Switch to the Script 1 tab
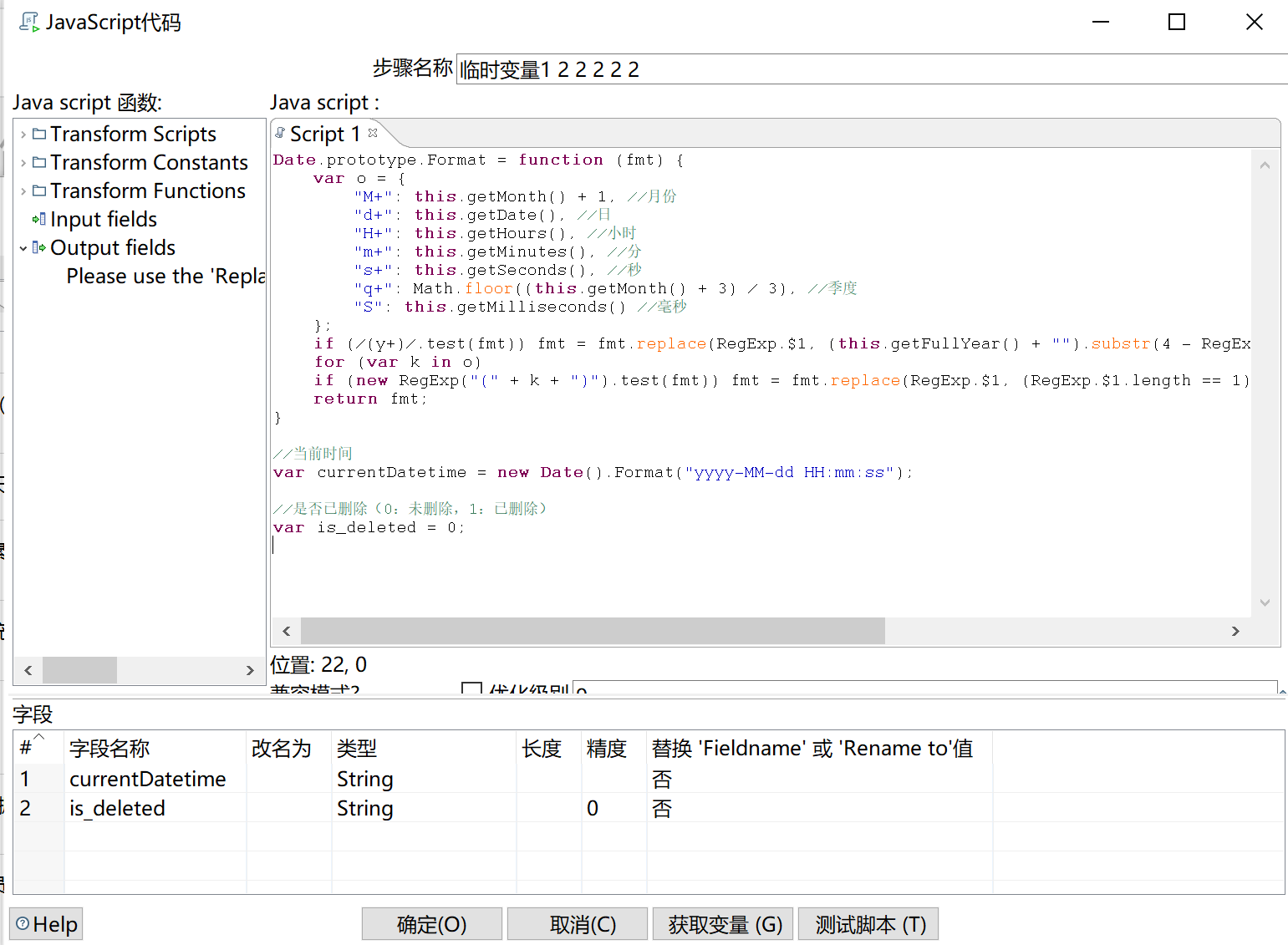The image size is (1288, 945). (x=325, y=134)
